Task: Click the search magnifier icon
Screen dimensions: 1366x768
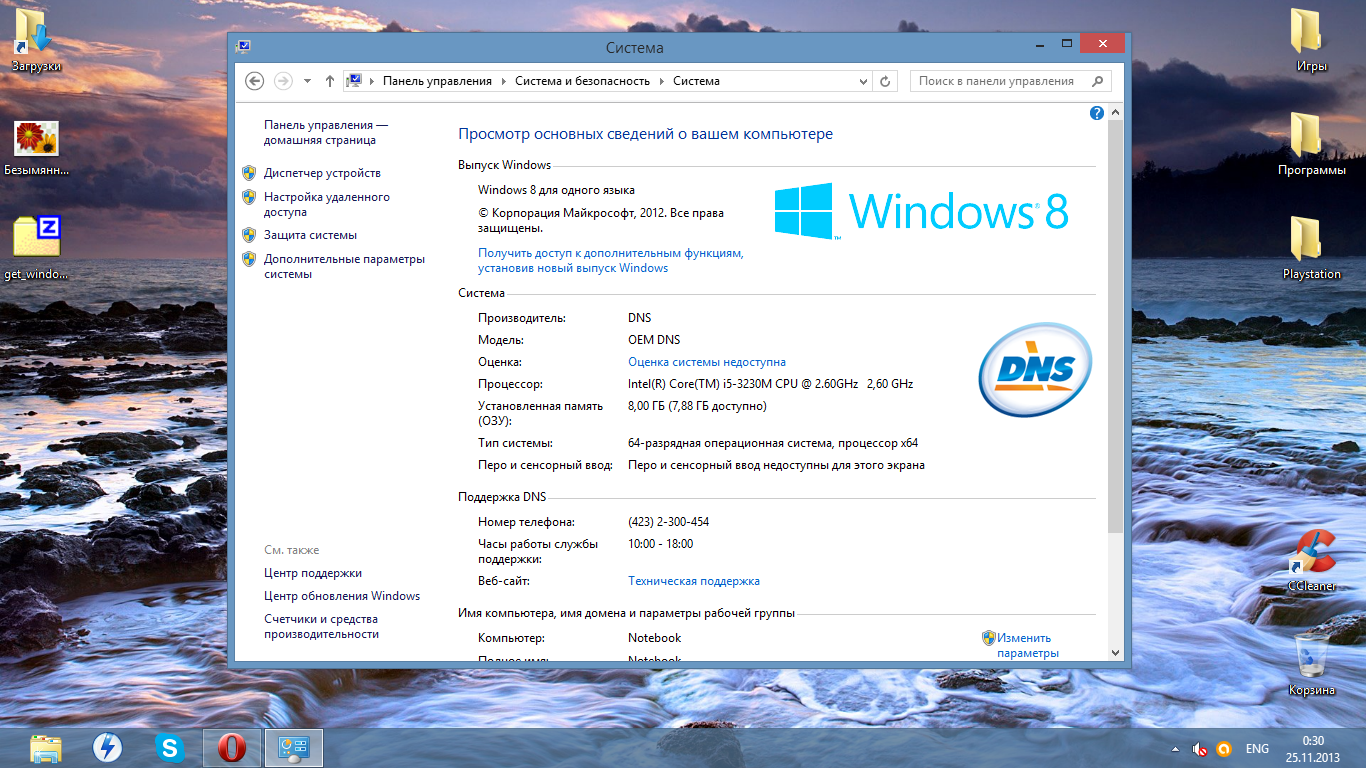Action: [1098, 81]
